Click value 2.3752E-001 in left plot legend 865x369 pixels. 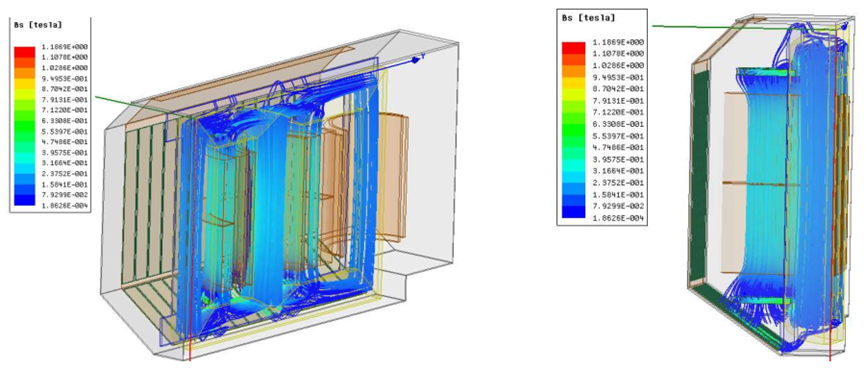pyautogui.click(x=66, y=174)
